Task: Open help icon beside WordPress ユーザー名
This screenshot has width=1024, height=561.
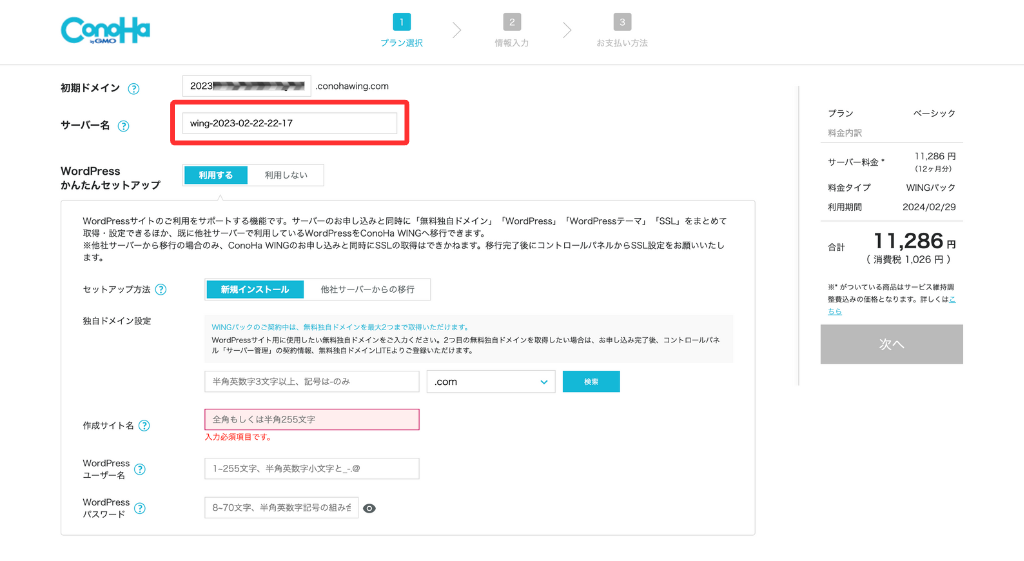Action: pos(140,469)
